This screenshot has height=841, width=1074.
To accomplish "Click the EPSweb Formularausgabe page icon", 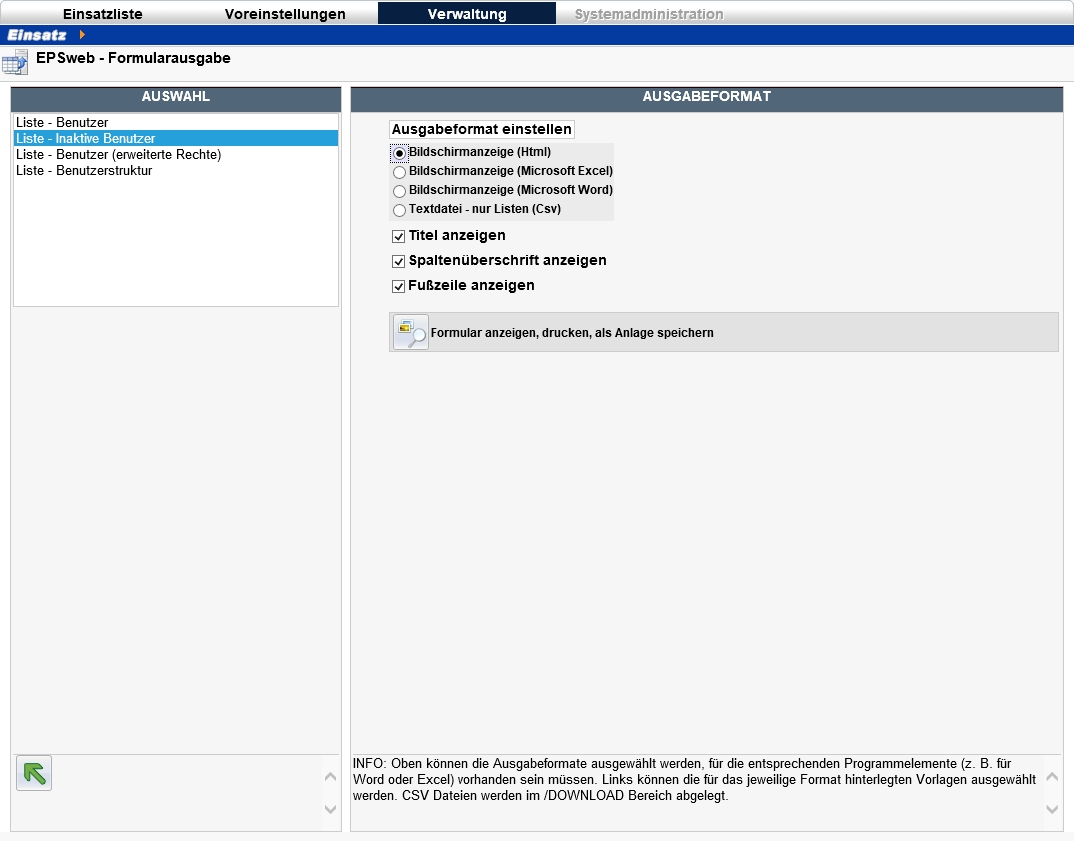I will (x=14, y=62).
